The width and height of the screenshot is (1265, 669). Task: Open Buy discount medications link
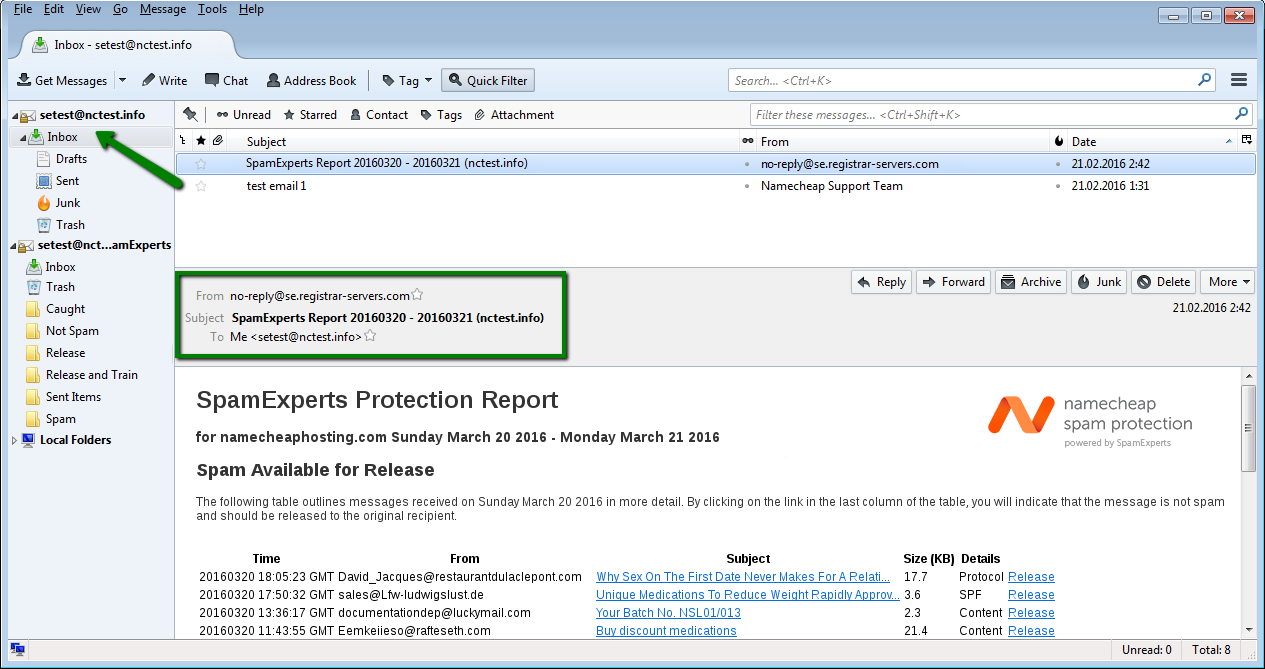tap(666, 631)
